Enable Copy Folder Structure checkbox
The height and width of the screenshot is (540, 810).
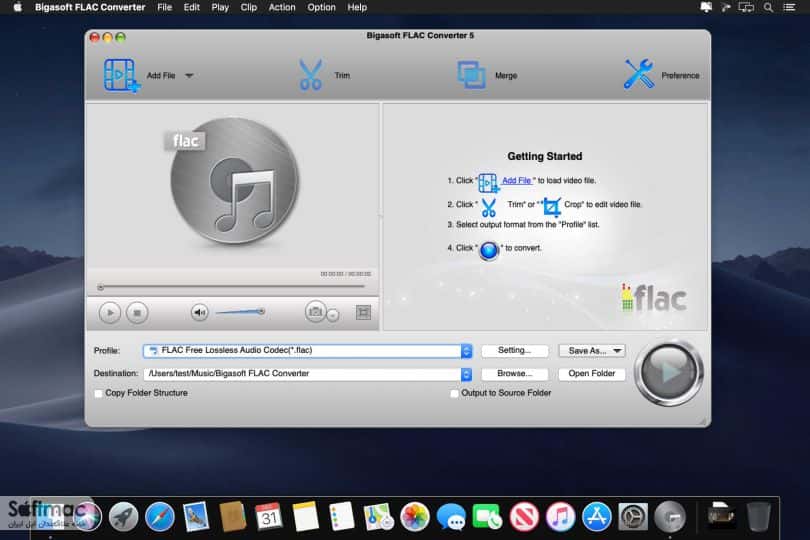(98, 393)
